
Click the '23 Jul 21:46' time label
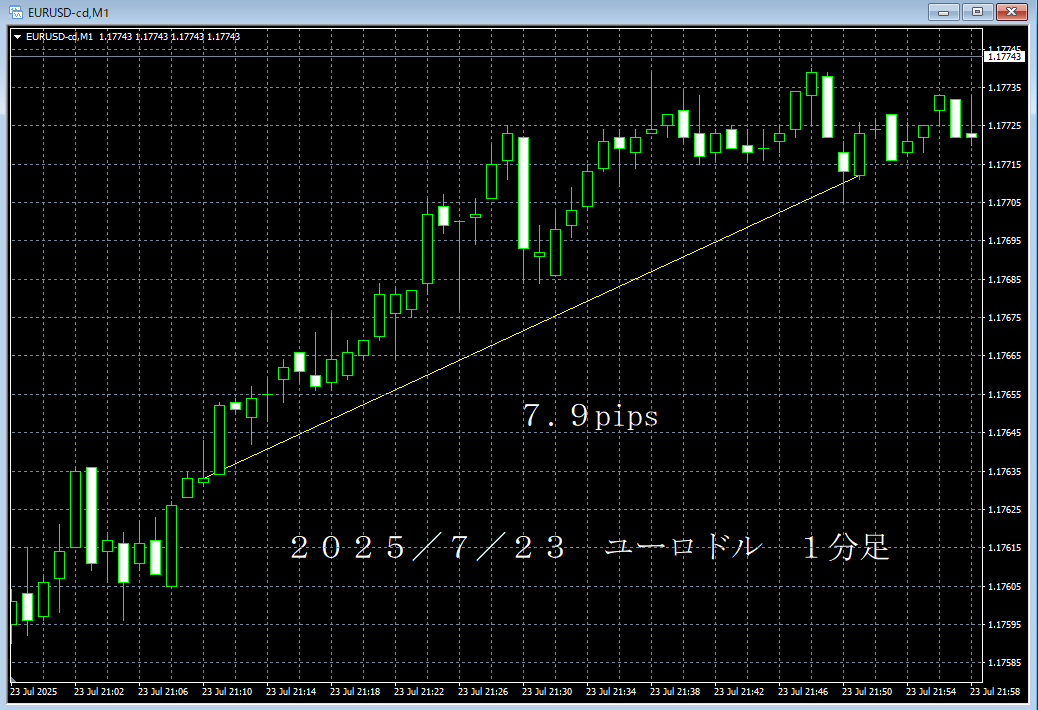tap(803, 691)
